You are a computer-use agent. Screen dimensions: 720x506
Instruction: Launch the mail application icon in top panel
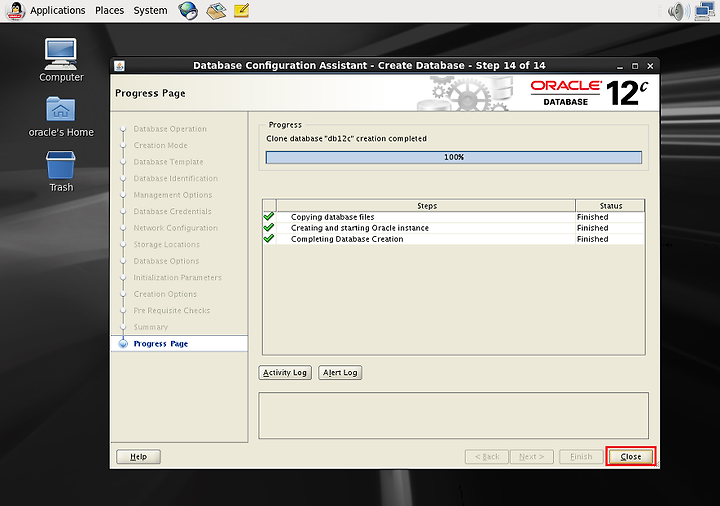point(216,10)
